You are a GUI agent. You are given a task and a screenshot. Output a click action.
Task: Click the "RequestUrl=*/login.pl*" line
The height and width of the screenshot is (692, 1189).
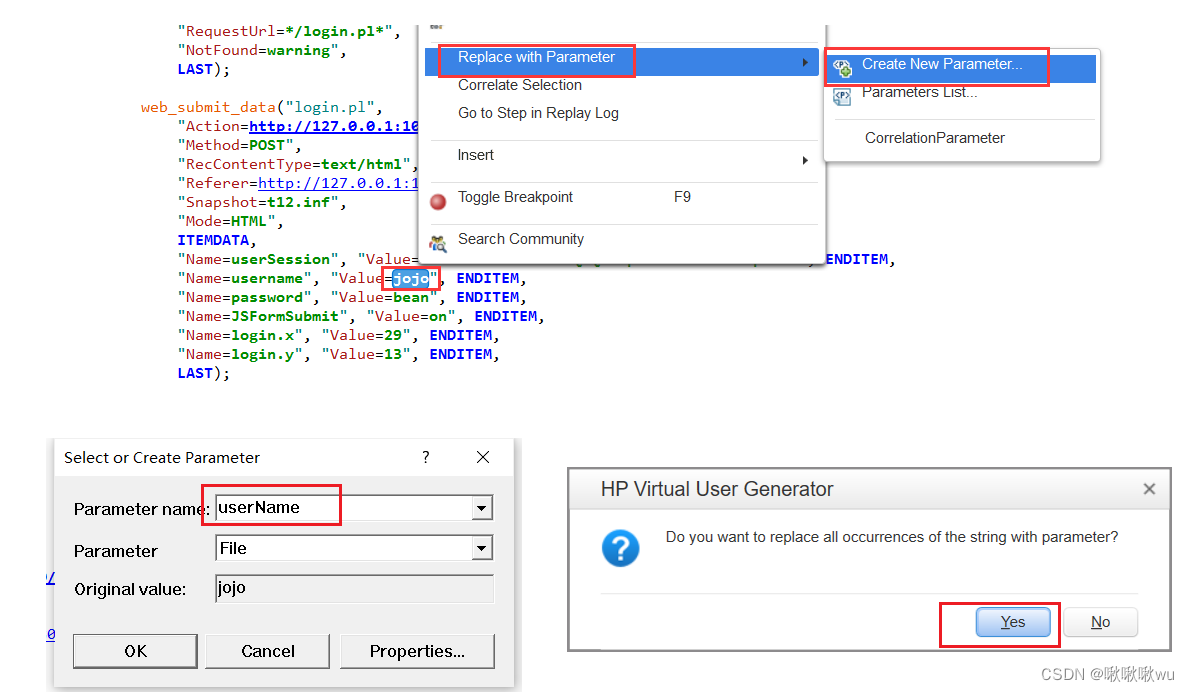tap(289, 32)
